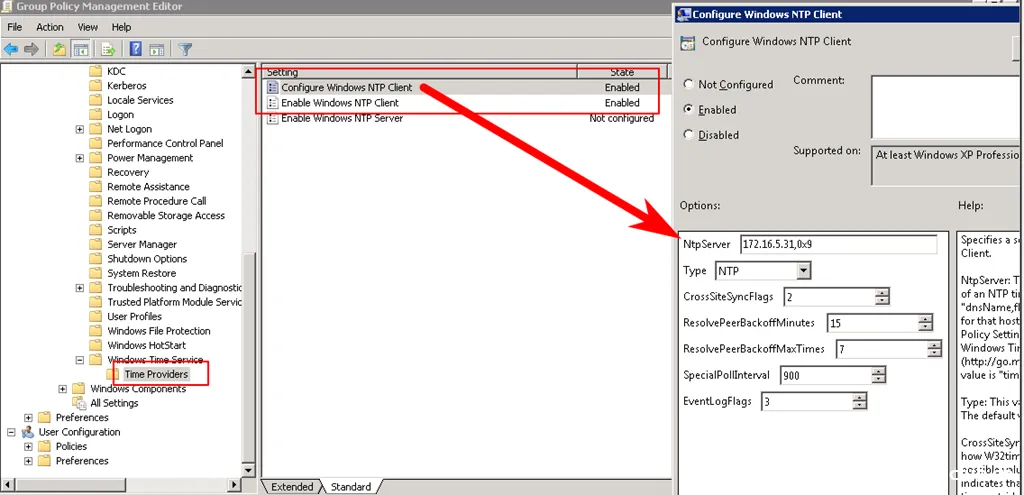Click the Filter funnel toolbar icon

185,49
